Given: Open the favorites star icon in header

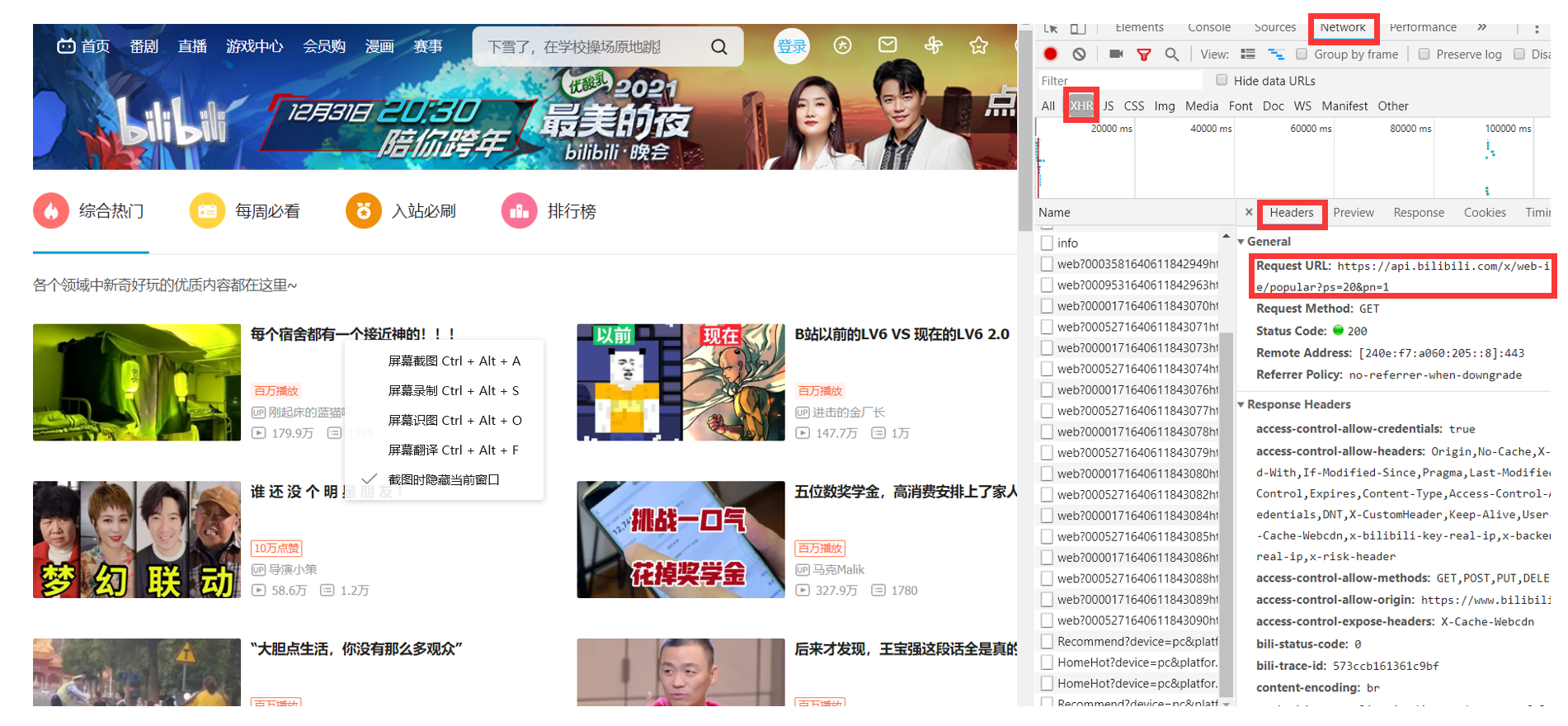Looking at the screenshot, I should tap(978, 45).
